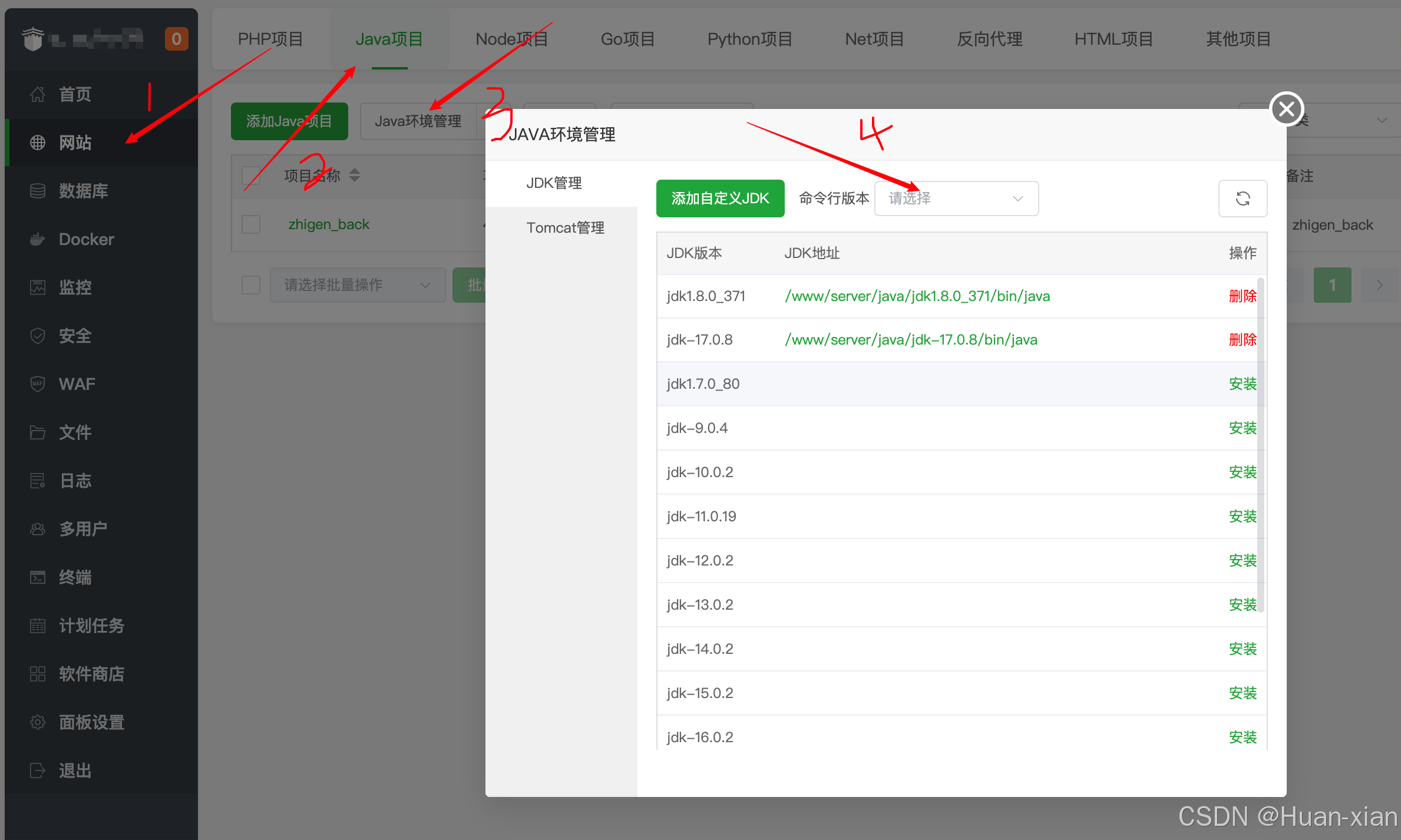
Task: Click the 添加自定义JDK button
Action: pyautogui.click(x=720, y=199)
